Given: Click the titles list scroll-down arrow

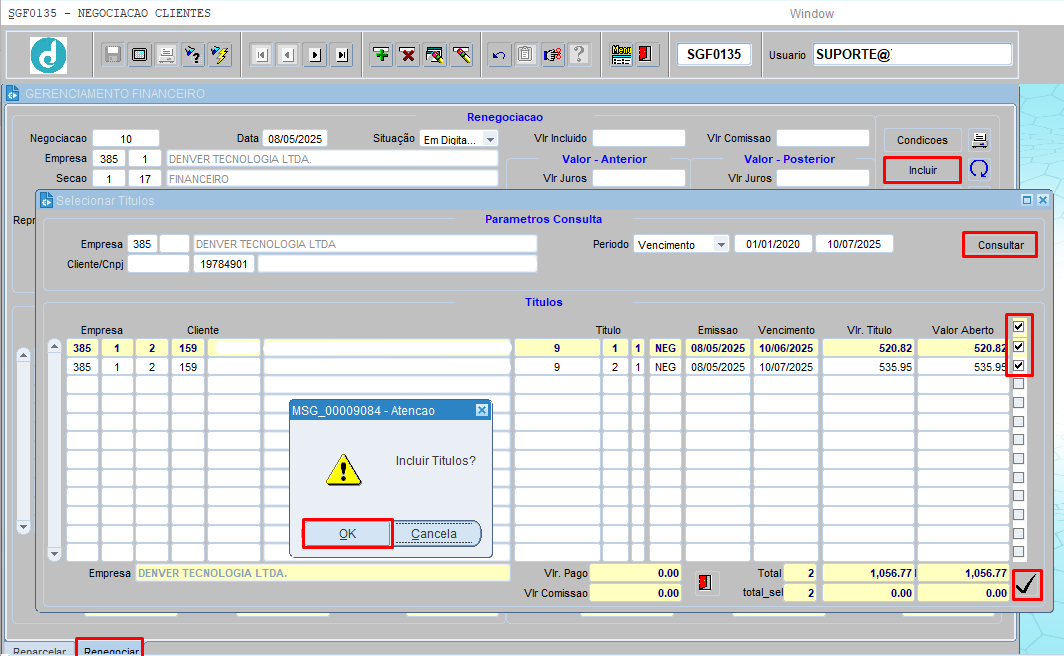Looking at the screenshot, I should [54, 554].
